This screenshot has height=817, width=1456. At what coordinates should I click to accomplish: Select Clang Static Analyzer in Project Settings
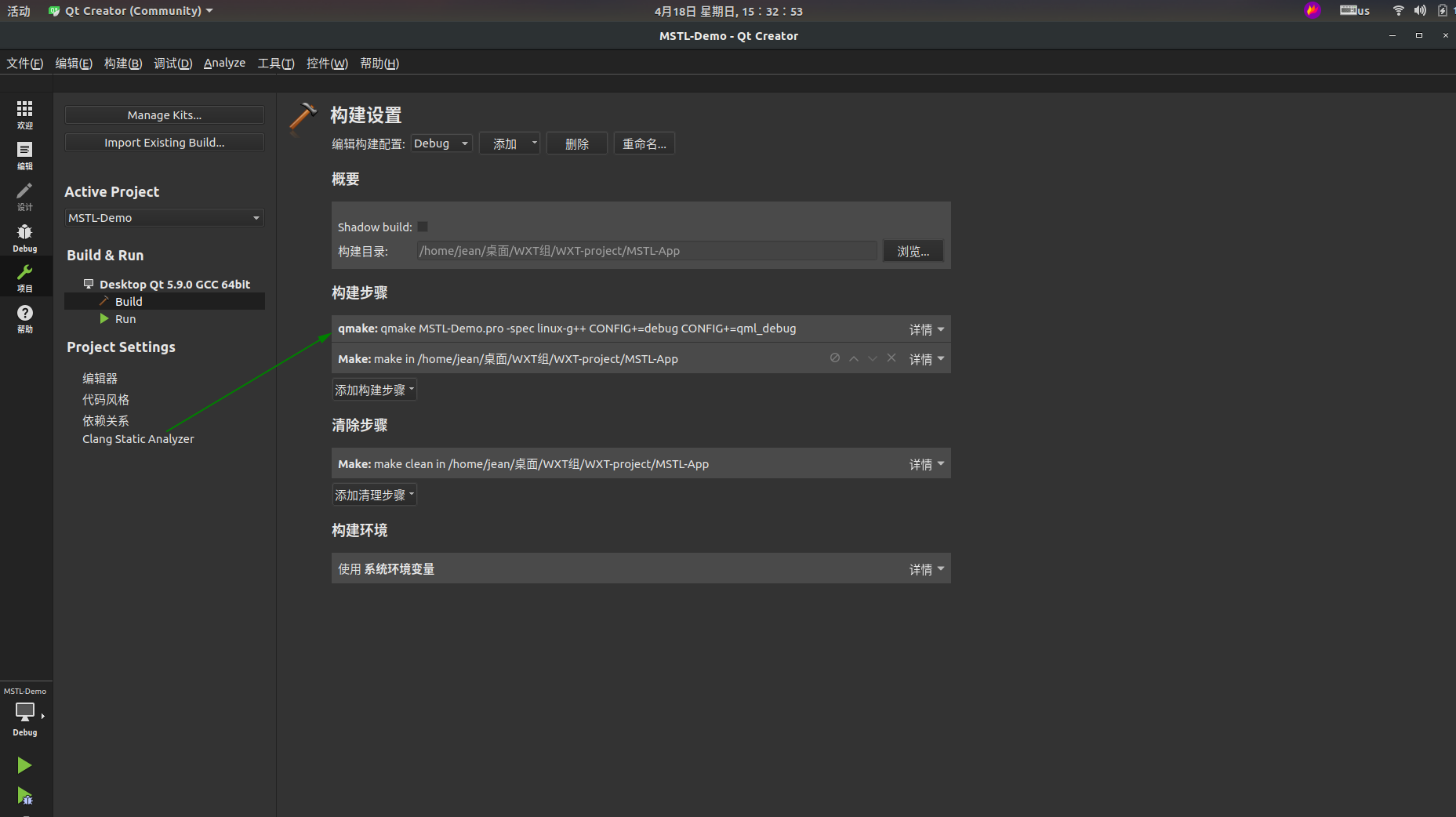tap(138, 439)
